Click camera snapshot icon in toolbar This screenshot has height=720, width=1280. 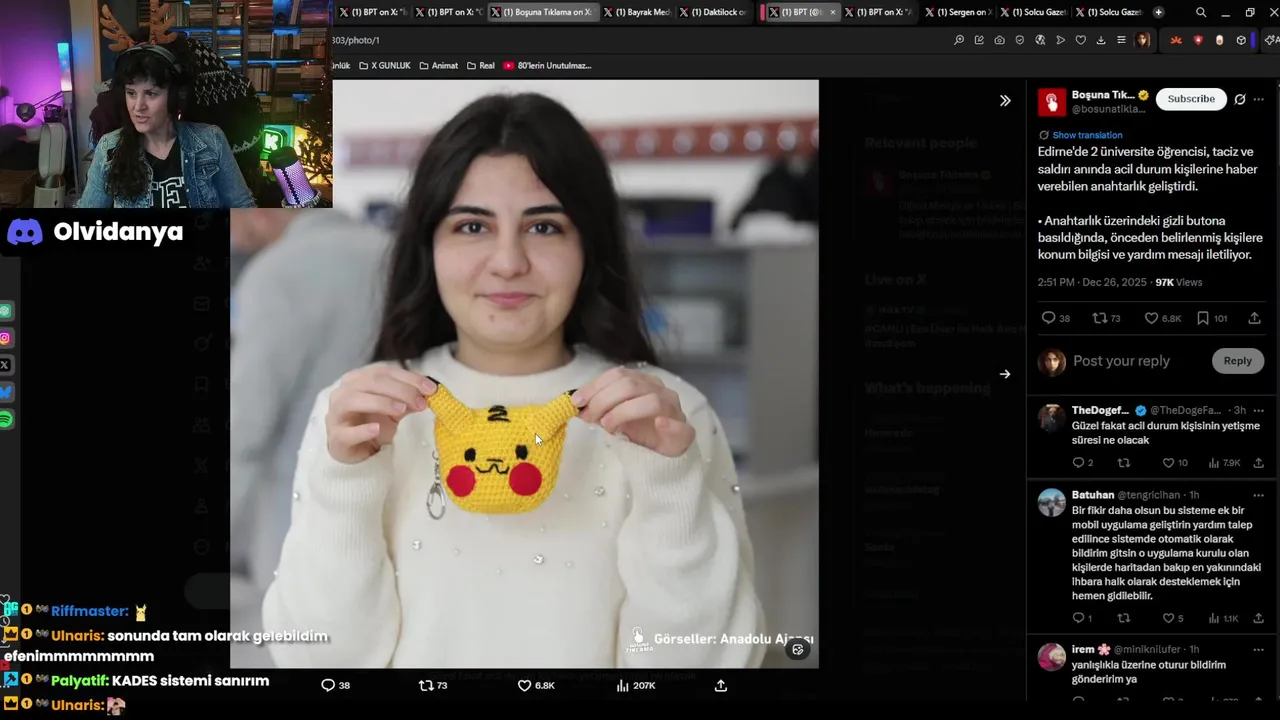[1000, 40]
